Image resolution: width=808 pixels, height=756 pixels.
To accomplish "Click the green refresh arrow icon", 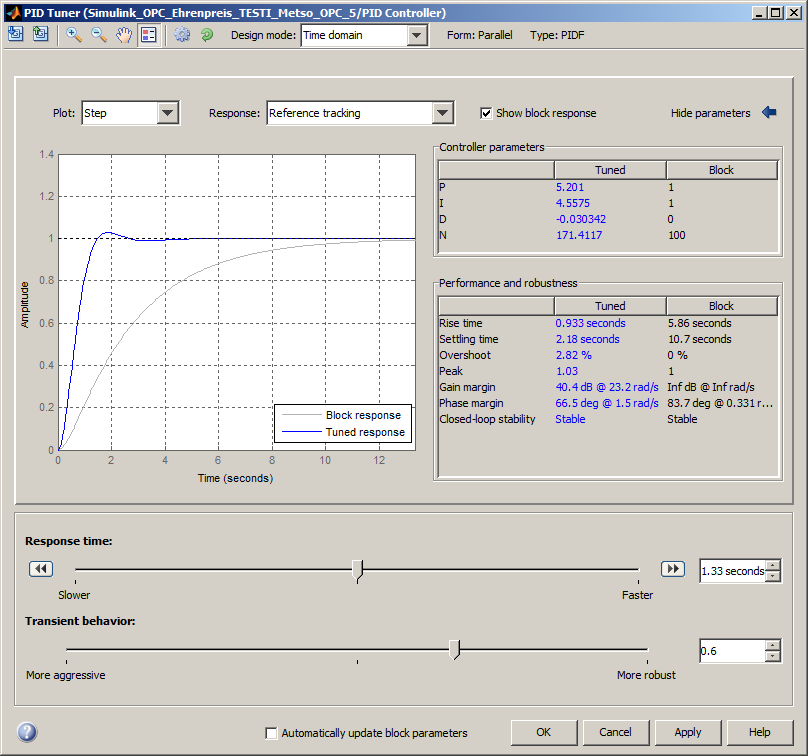I will coord(207,35).
